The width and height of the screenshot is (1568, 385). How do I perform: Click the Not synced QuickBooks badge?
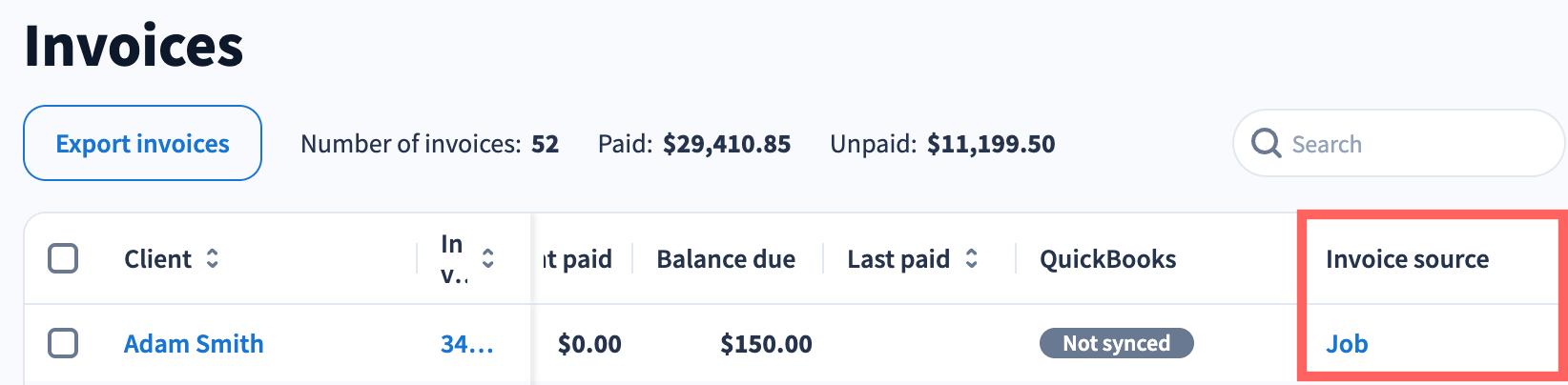click(1116, 343)
